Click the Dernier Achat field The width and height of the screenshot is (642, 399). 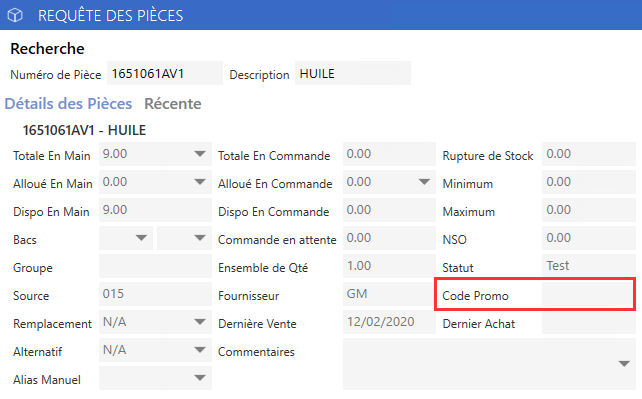pos(589,322)
